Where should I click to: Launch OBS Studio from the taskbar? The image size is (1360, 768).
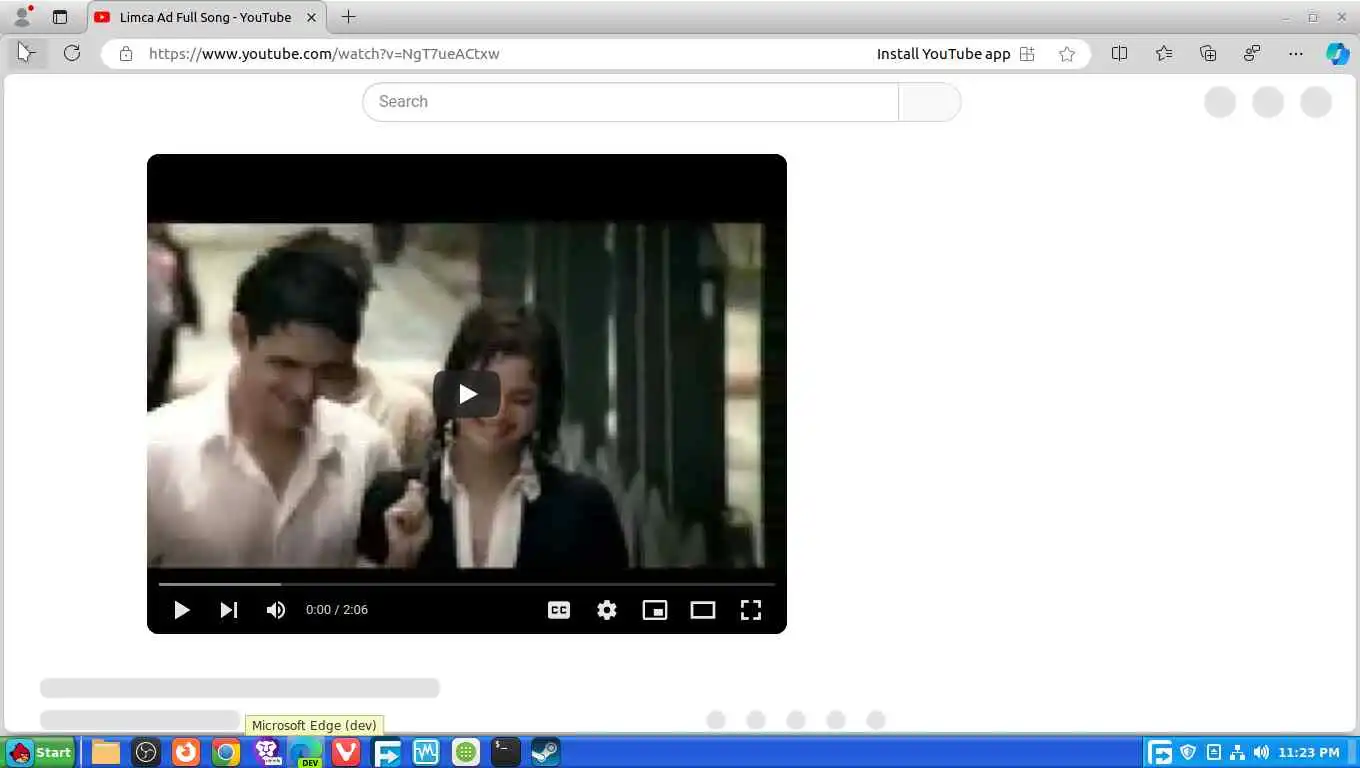146,752
